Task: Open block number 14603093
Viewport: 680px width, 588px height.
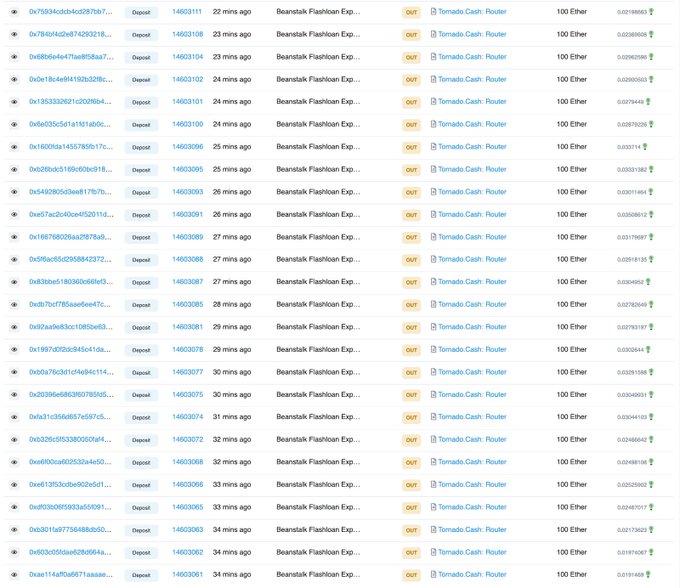Action: [x=187, y=192]
